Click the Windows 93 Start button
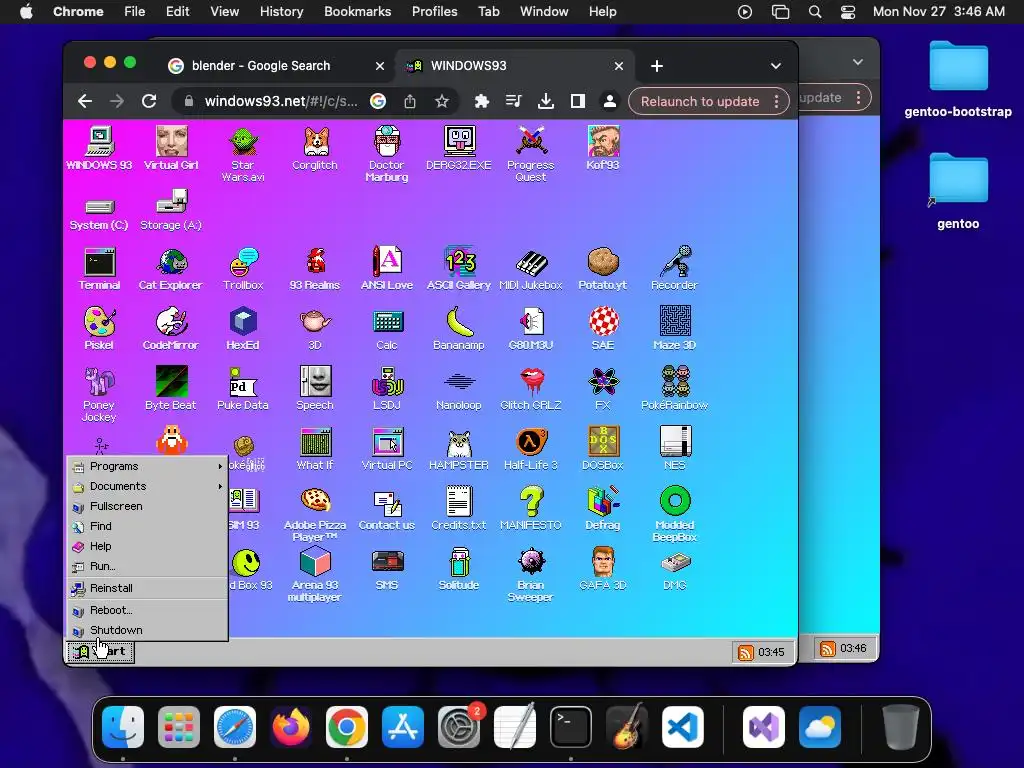This screenshot has height=768, width=1024. (101, 652)
